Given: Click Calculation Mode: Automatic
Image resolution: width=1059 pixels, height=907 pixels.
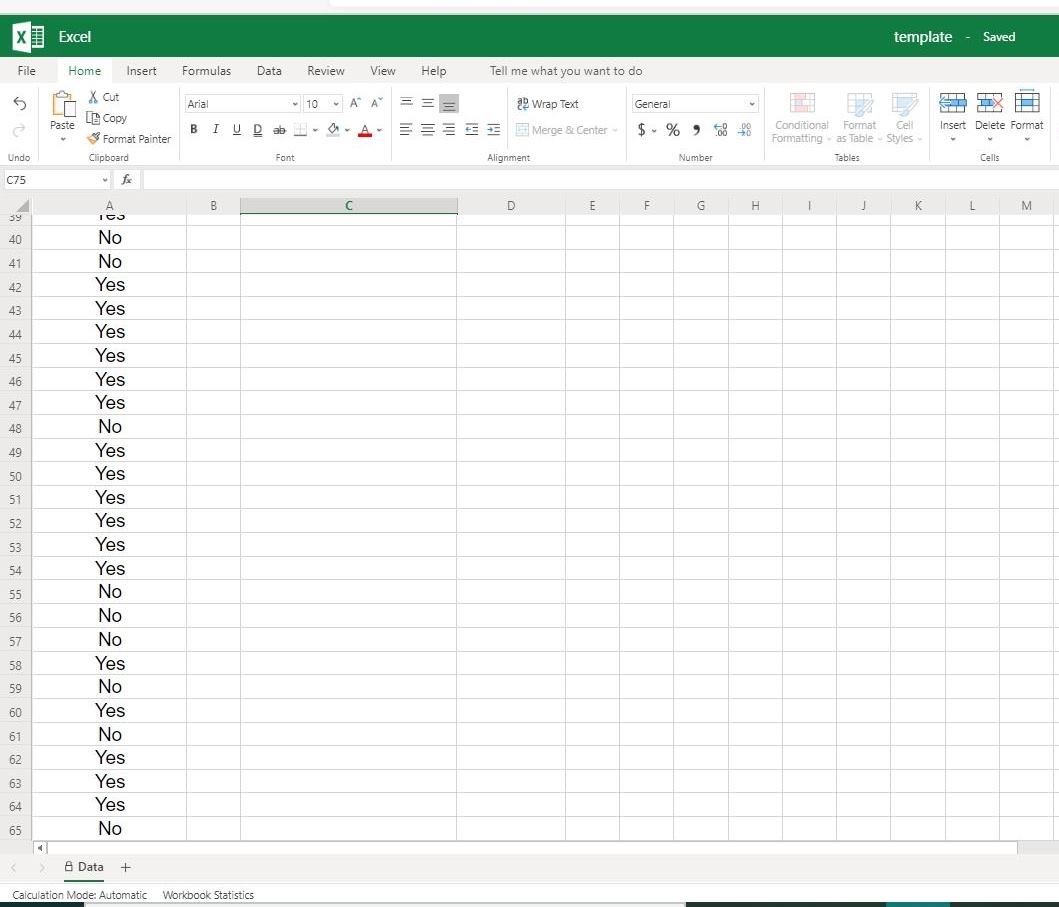Looking at the screenshot, I should [79, 895].
